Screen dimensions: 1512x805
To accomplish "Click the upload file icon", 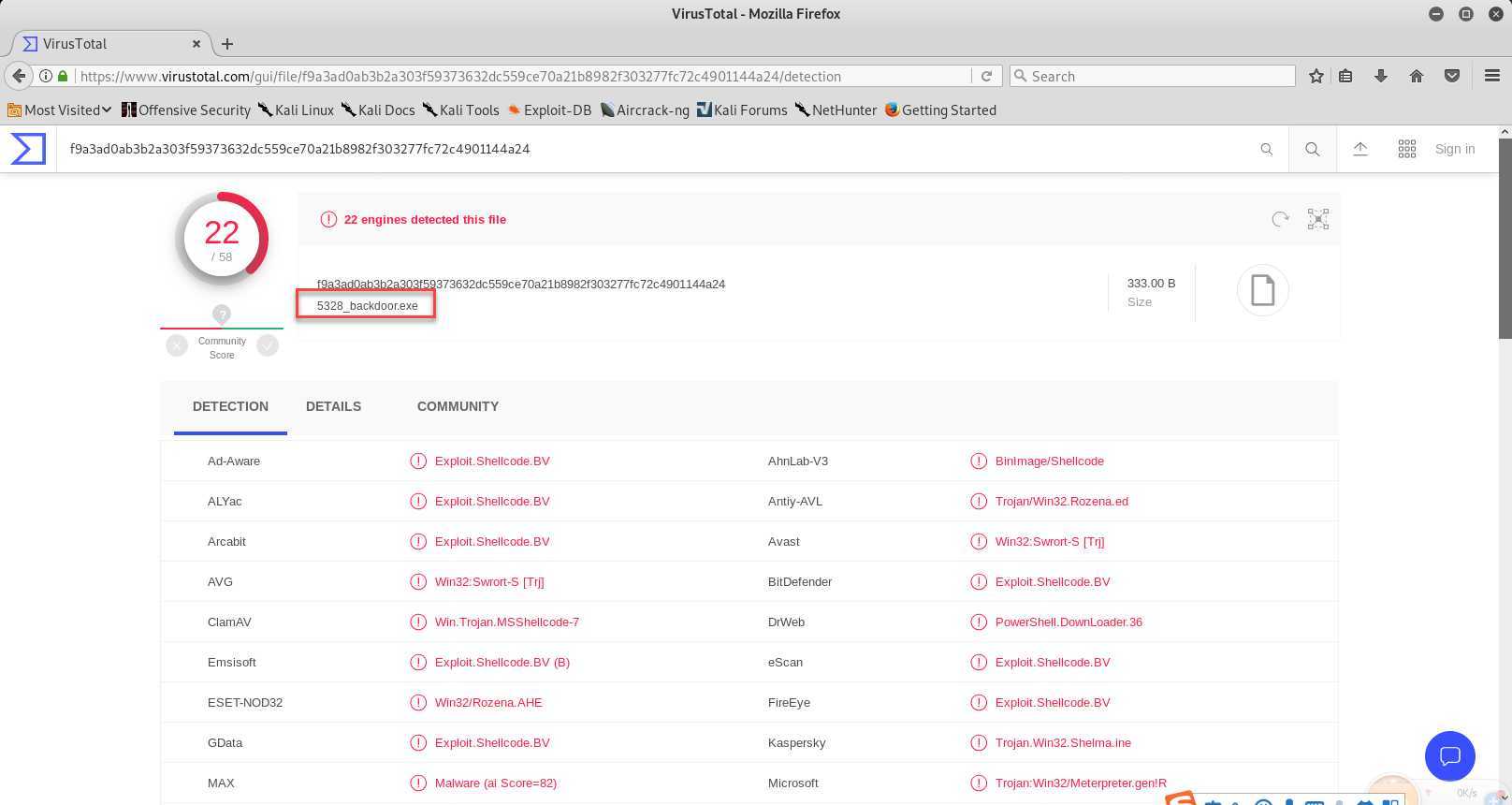I will coord(1360,149).
